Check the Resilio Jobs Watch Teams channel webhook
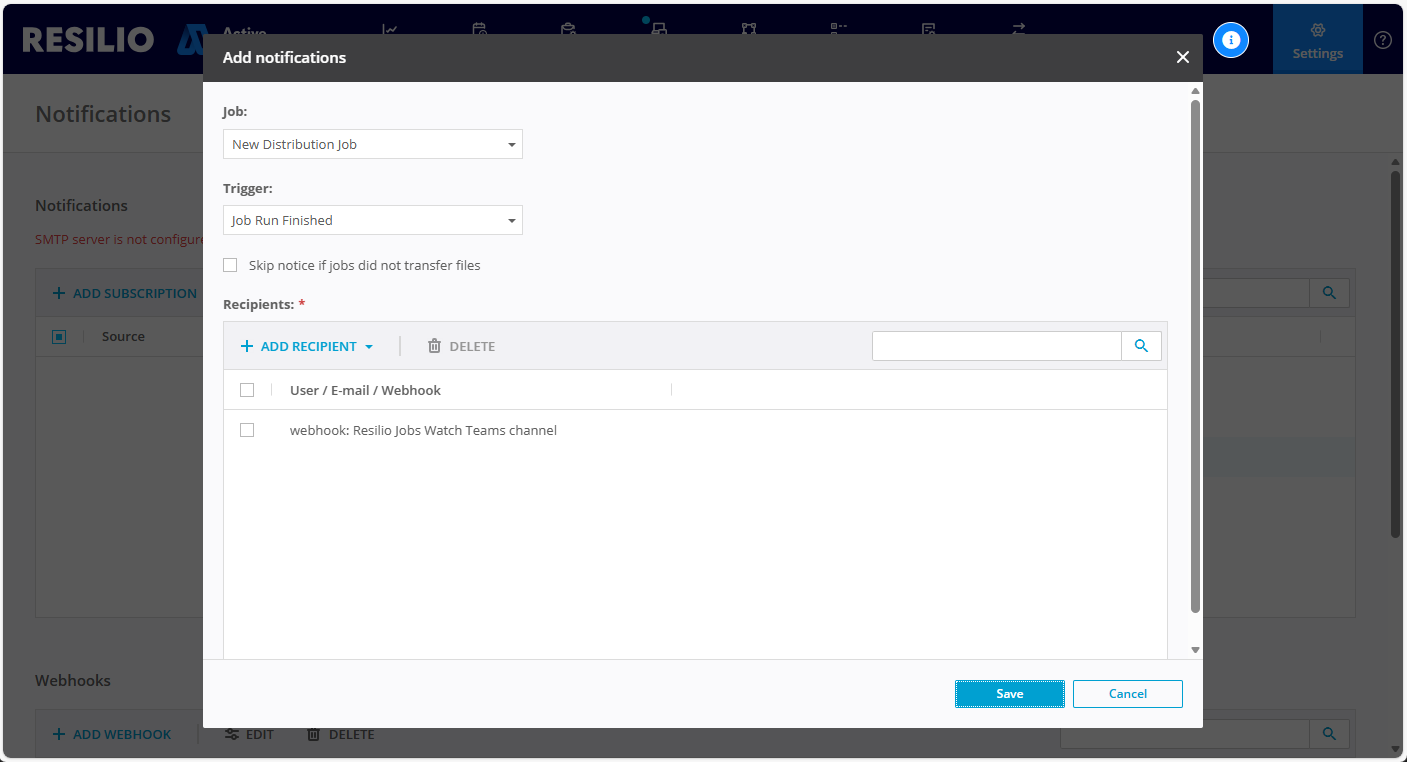 [247, 430]
